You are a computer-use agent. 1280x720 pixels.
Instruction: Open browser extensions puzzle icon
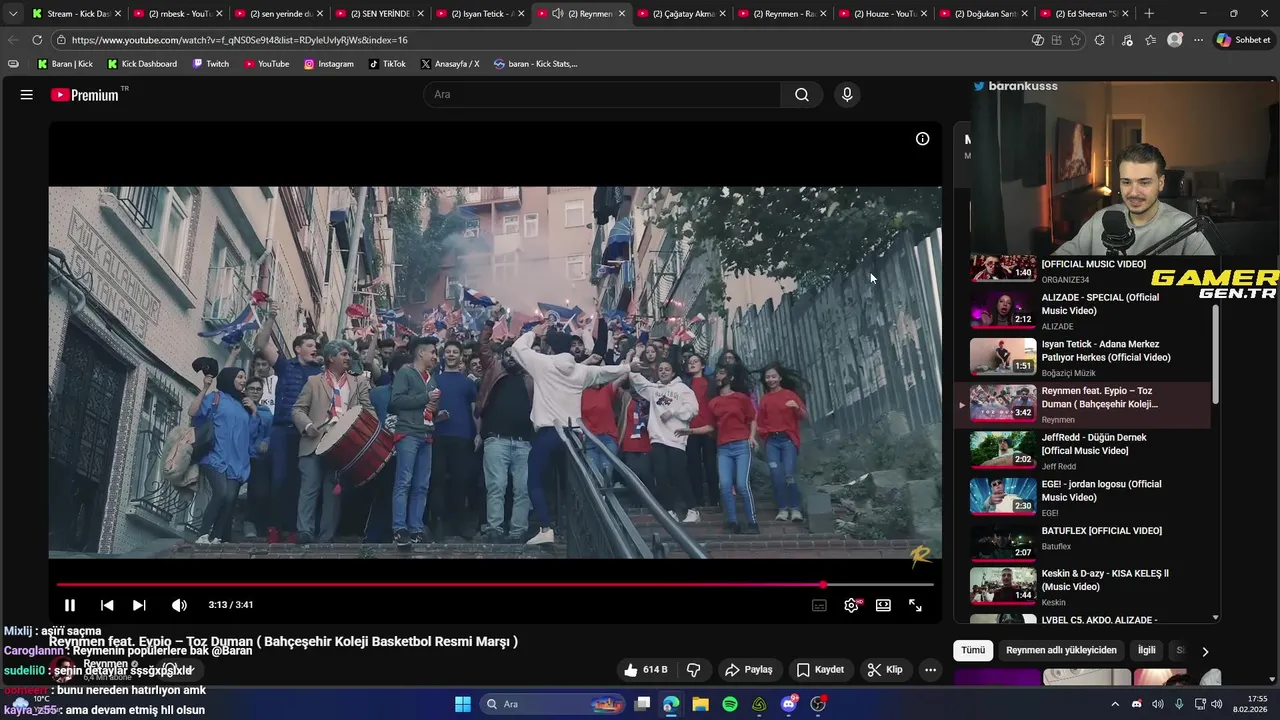[x=1100, y=40]
